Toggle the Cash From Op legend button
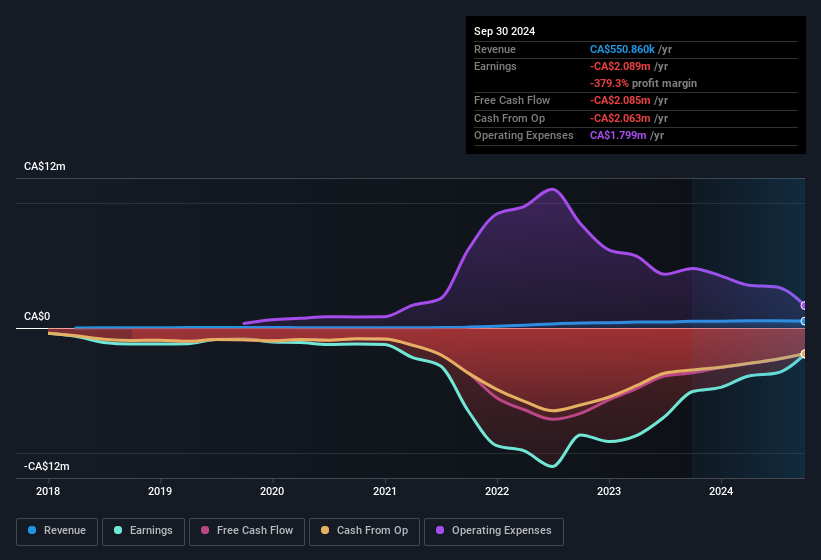The image size is (821, 560). [x=364, y=531]
